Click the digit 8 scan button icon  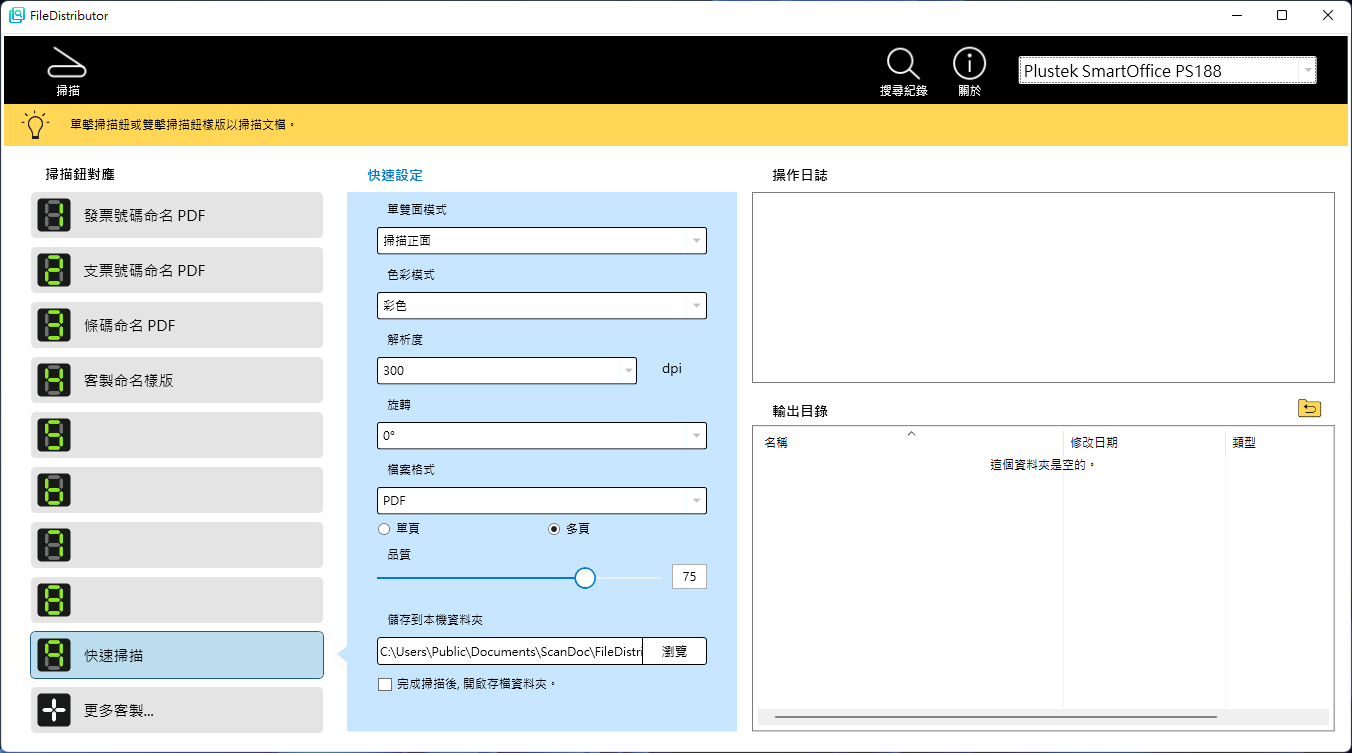coord(54,600)
